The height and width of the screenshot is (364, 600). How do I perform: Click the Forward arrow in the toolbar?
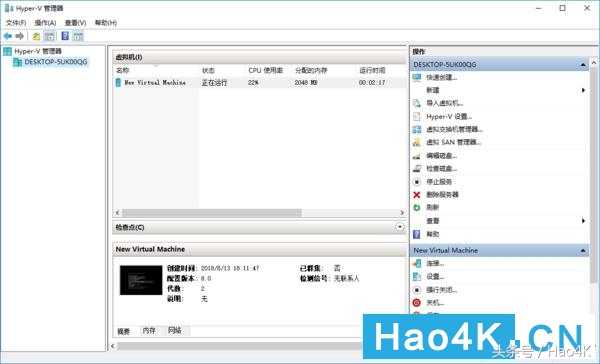[20, 36]
